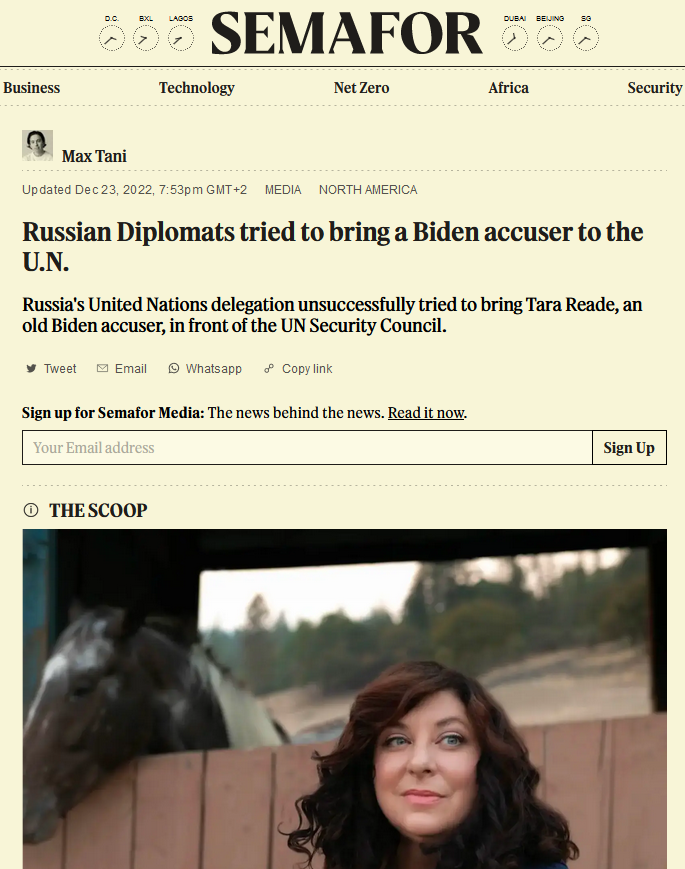Click the Beijing clock icon
Image resolution: width=685 pixels, height=869 pixels.
[x=550, y=39]
